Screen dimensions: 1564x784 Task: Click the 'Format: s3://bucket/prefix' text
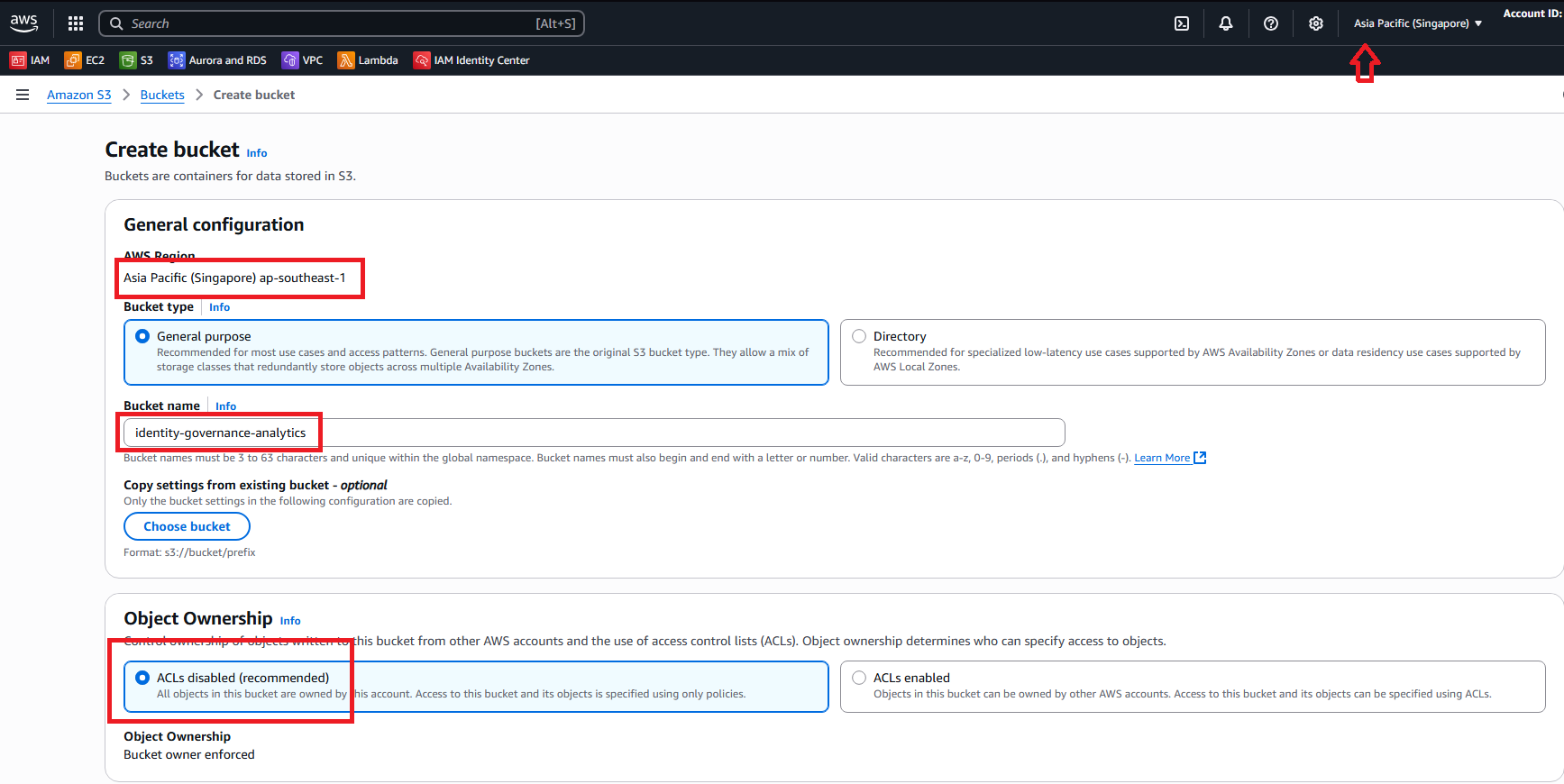point(189,552)
